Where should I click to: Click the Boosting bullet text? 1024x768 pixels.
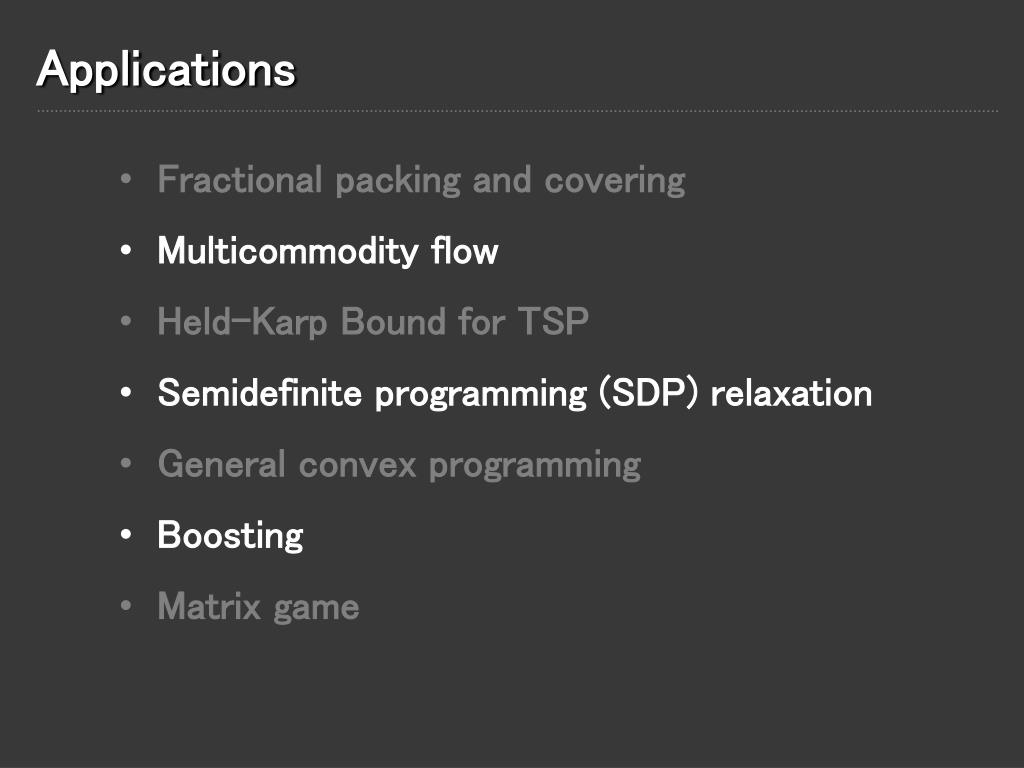click(x=231, y=536)
